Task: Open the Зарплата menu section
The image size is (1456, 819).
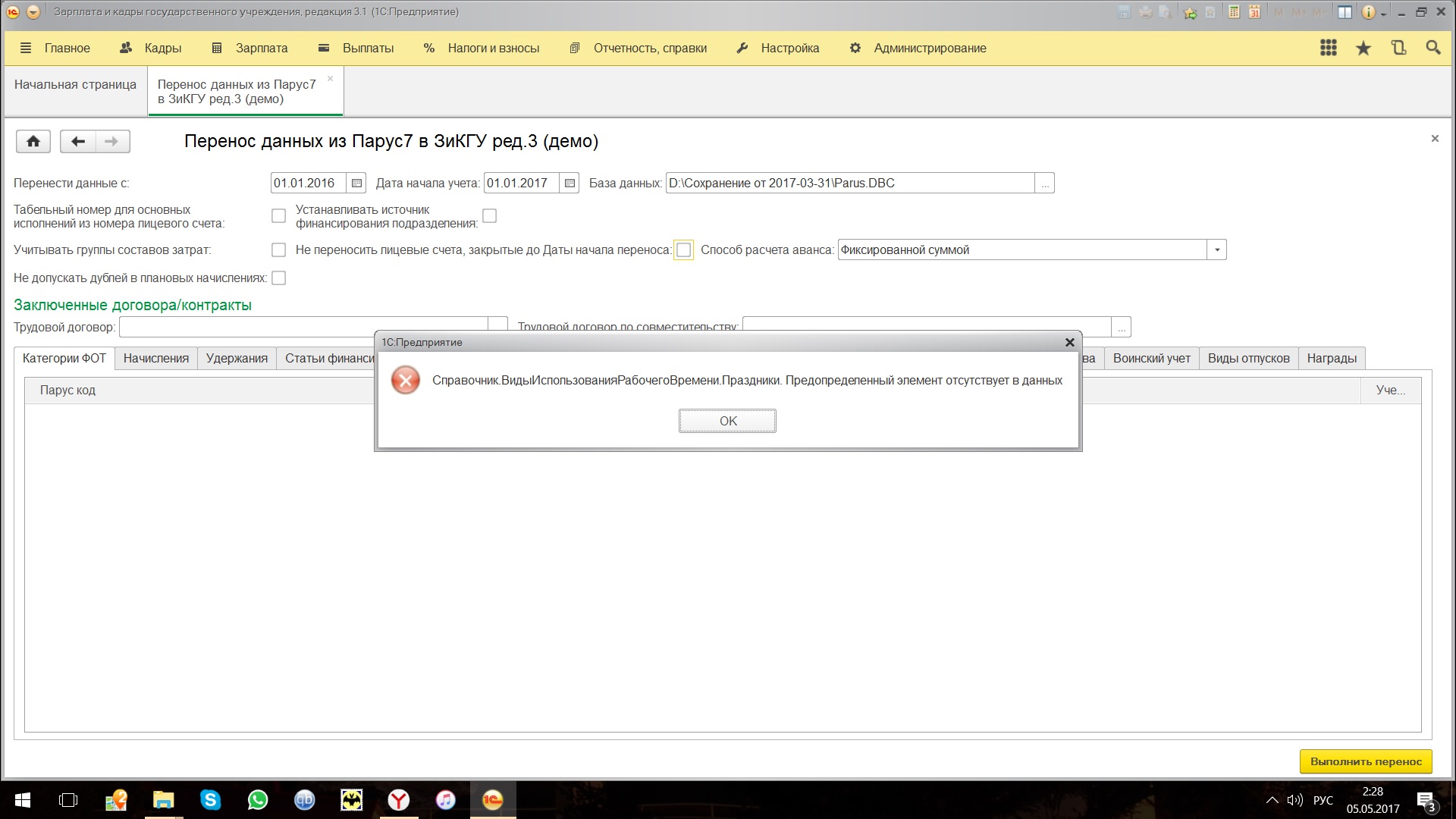Action: (249, 48)
